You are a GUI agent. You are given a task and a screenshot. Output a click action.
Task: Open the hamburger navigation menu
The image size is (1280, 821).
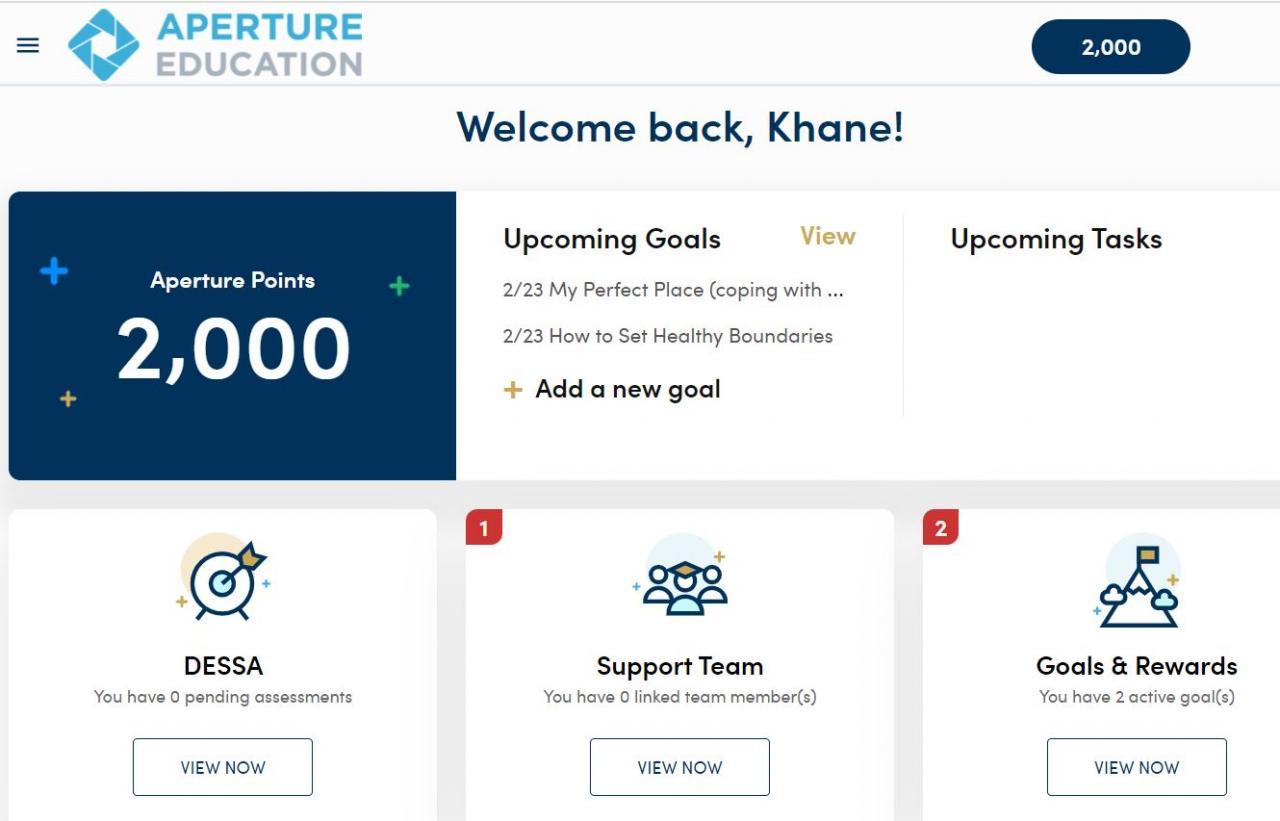[28, 45]
